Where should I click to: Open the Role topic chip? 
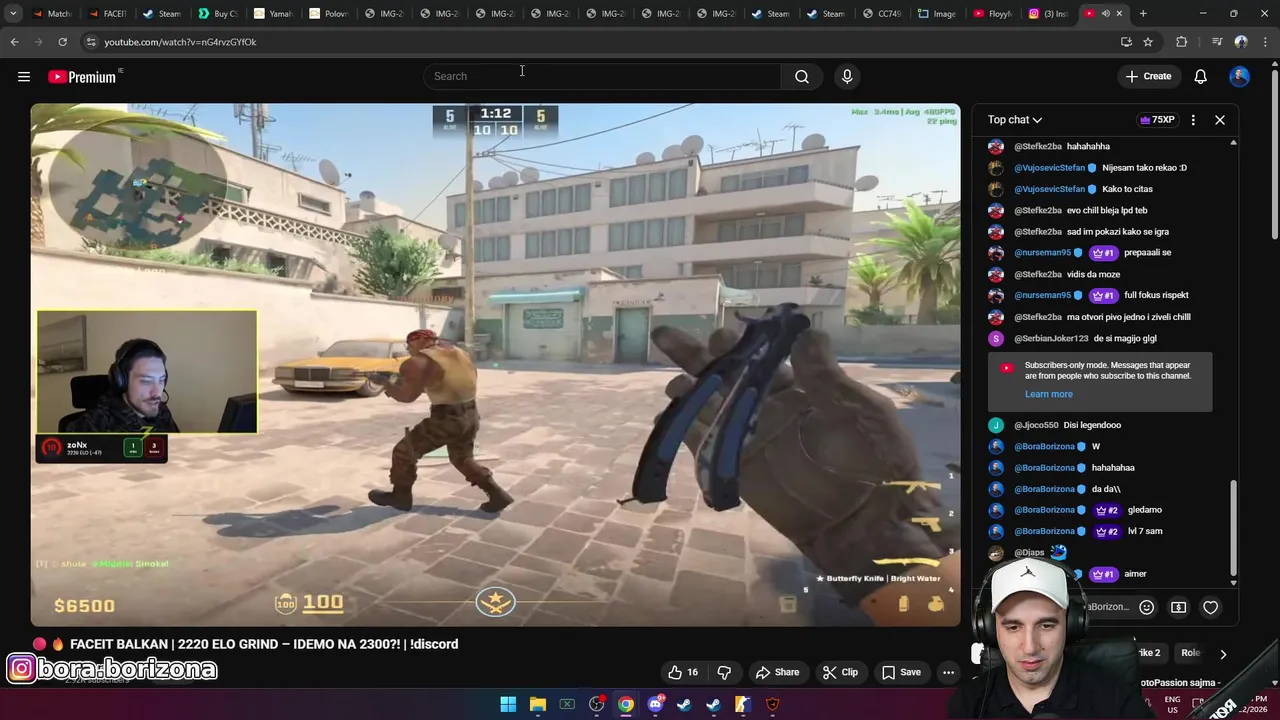coord(1190,653)
